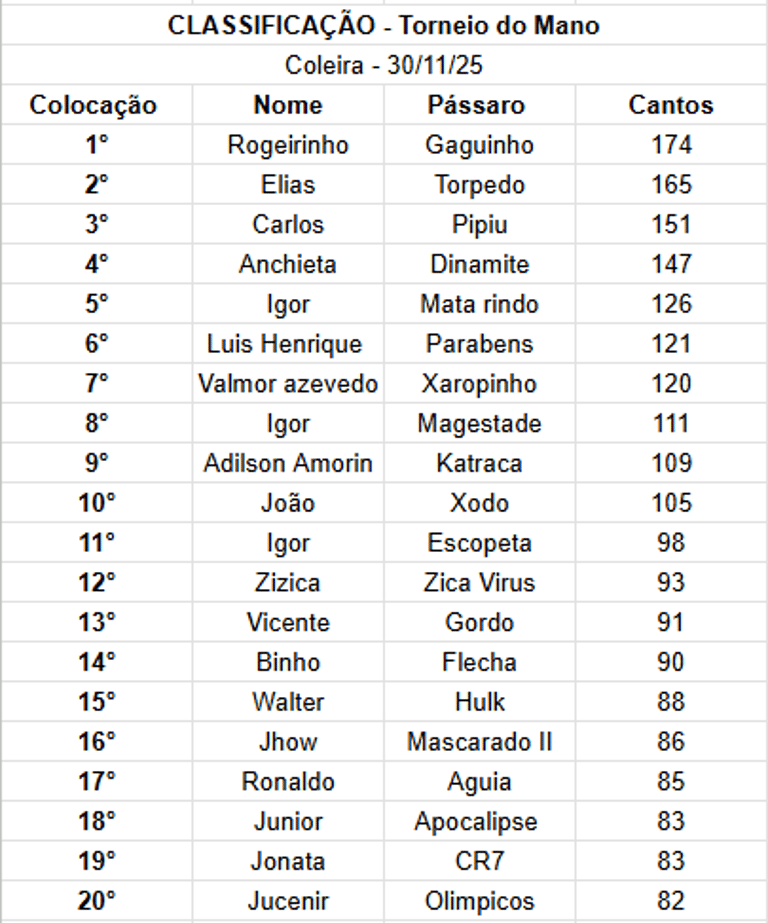Select the 'Cantos' header cell
768x923 pixels.
pos(671,105)
